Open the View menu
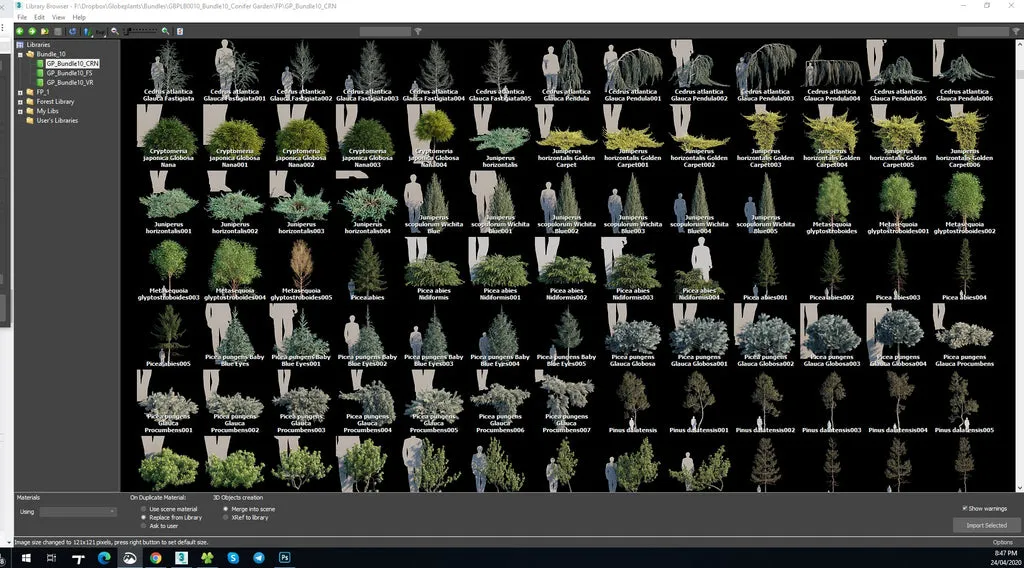Screen dimensions: 1024x568 pos(58,17)
